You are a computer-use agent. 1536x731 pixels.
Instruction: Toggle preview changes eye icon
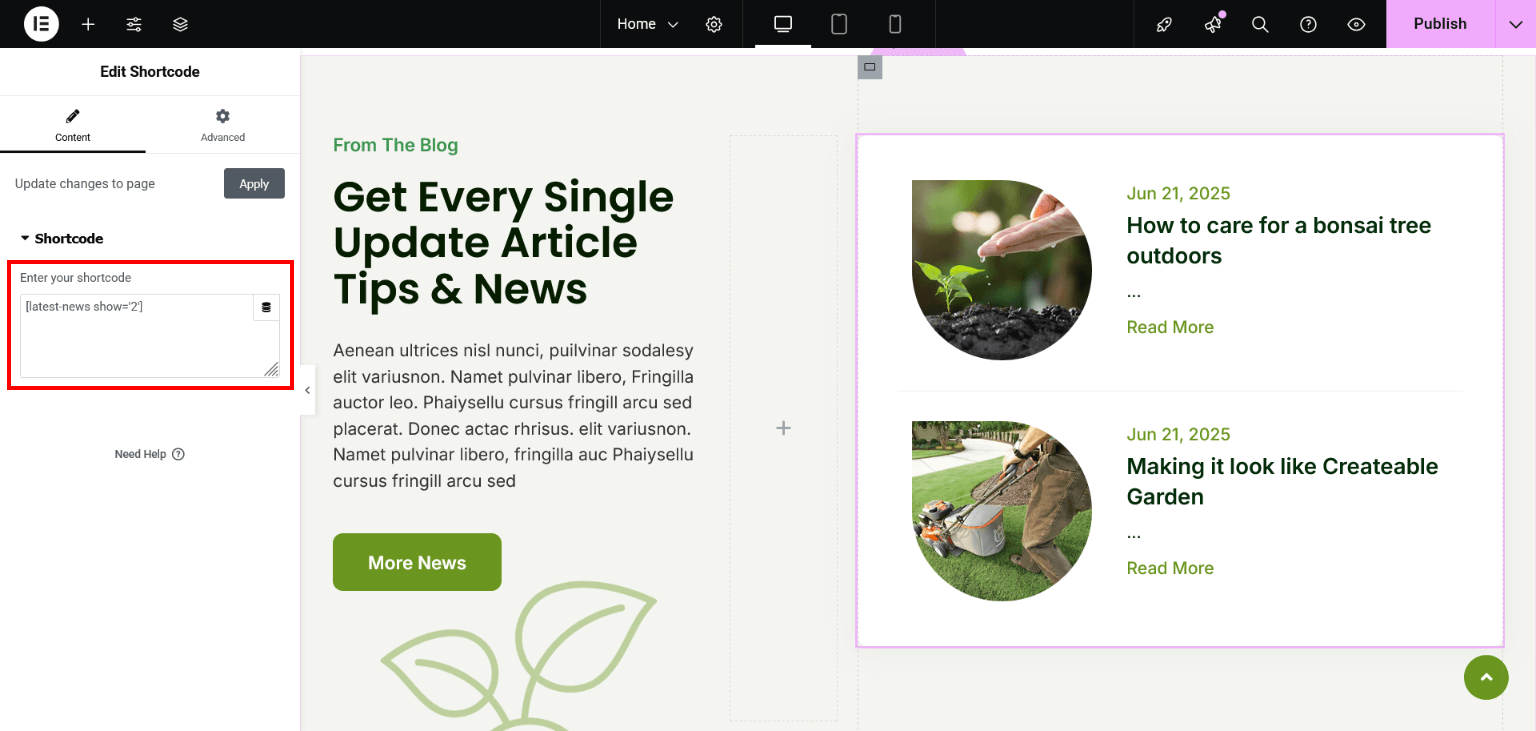[1356, 24]
